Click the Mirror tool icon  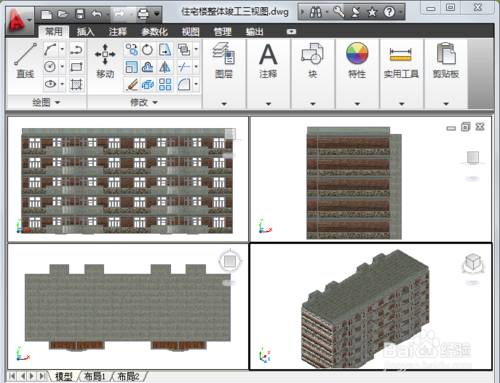tap(165, 67)
